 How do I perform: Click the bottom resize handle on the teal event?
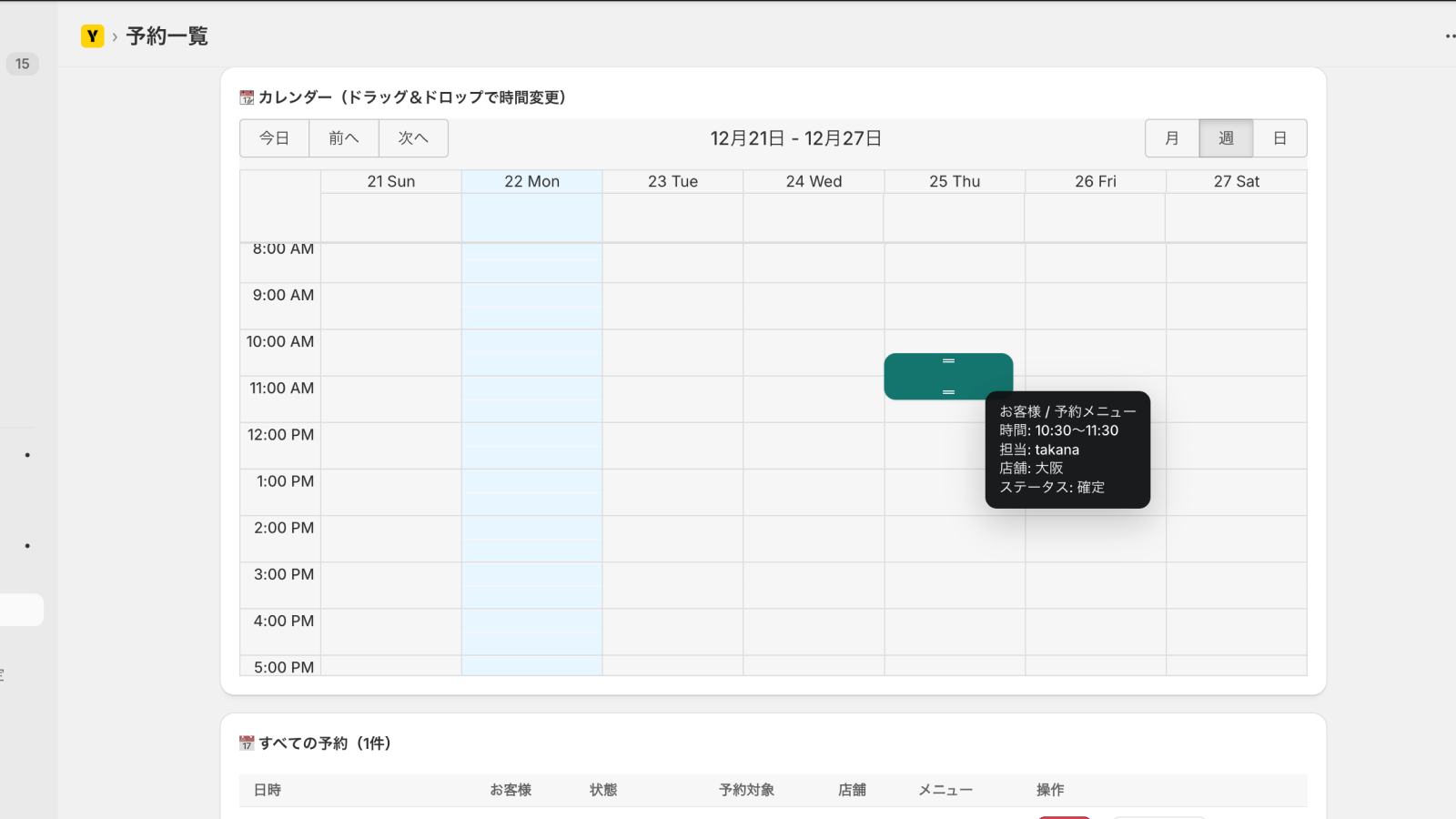tap(948, 390)
